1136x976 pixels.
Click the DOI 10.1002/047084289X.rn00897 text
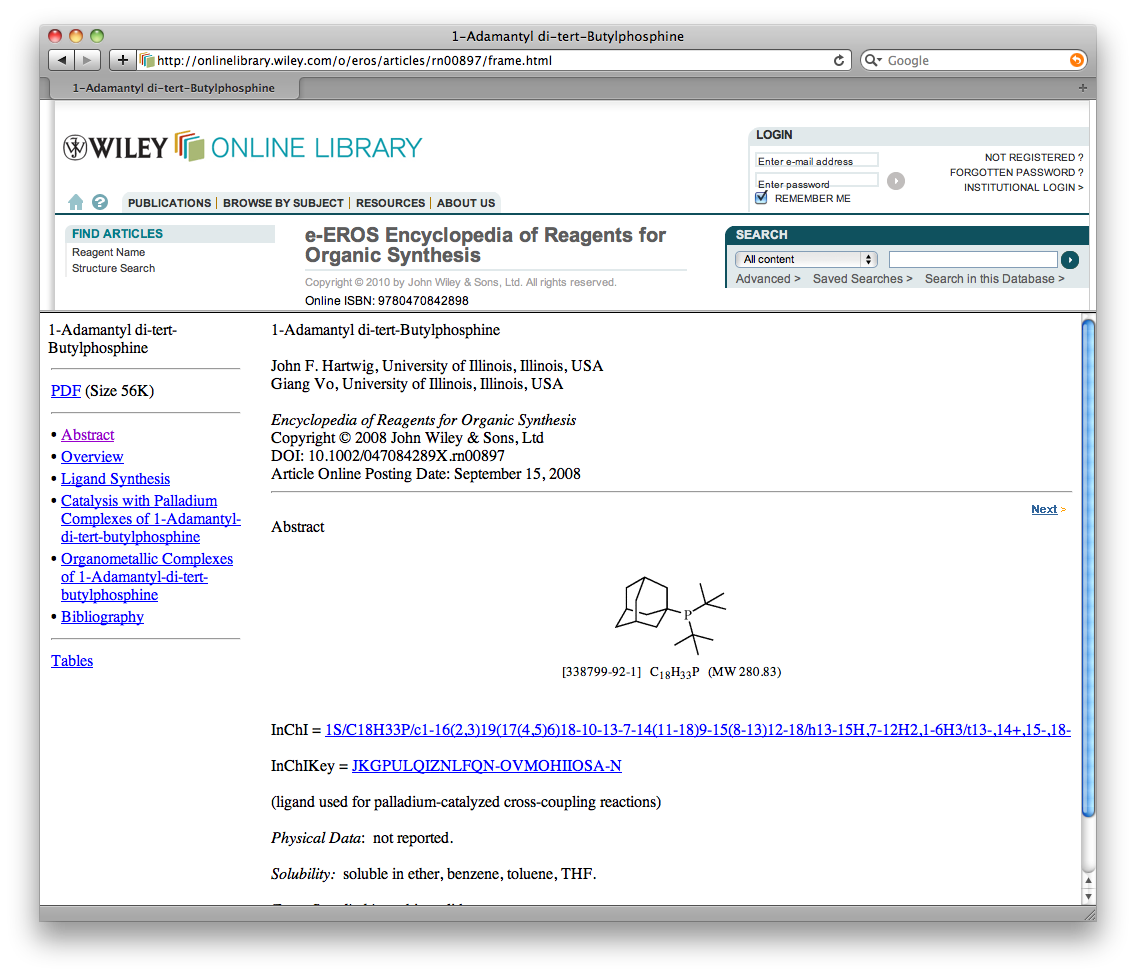(388, 456)
